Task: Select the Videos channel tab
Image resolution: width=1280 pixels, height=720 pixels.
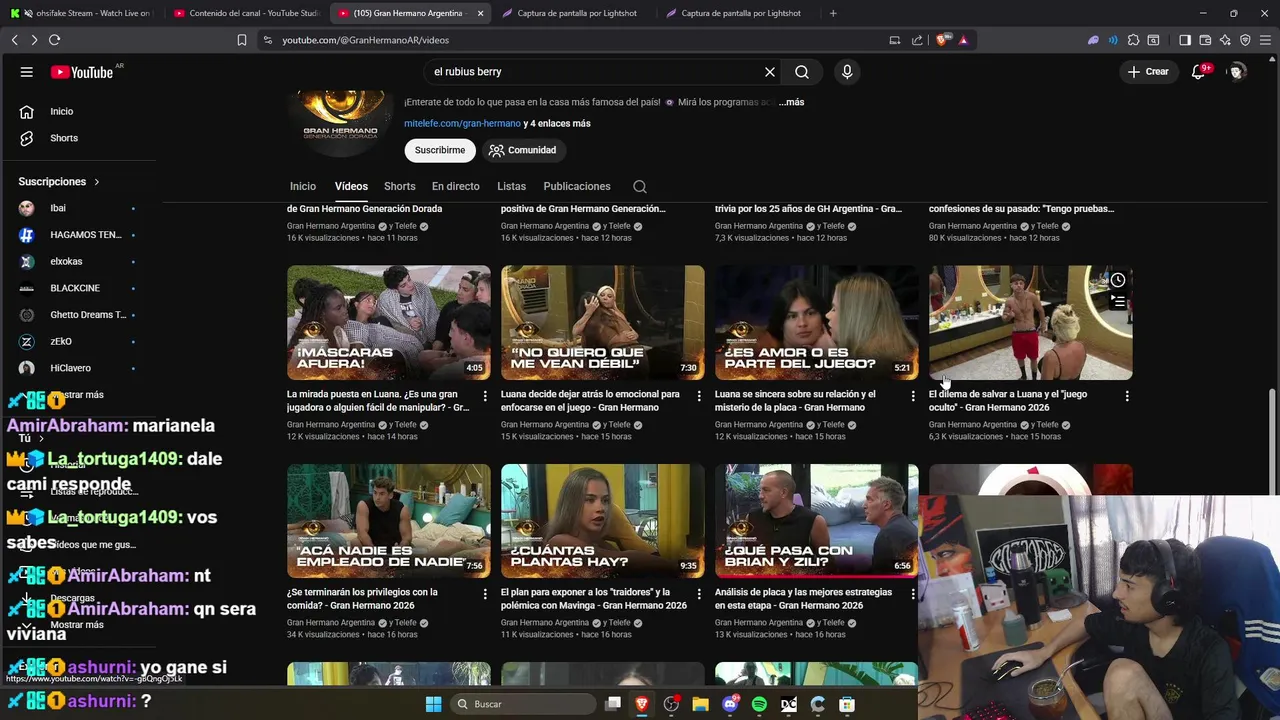Action: 351,186
